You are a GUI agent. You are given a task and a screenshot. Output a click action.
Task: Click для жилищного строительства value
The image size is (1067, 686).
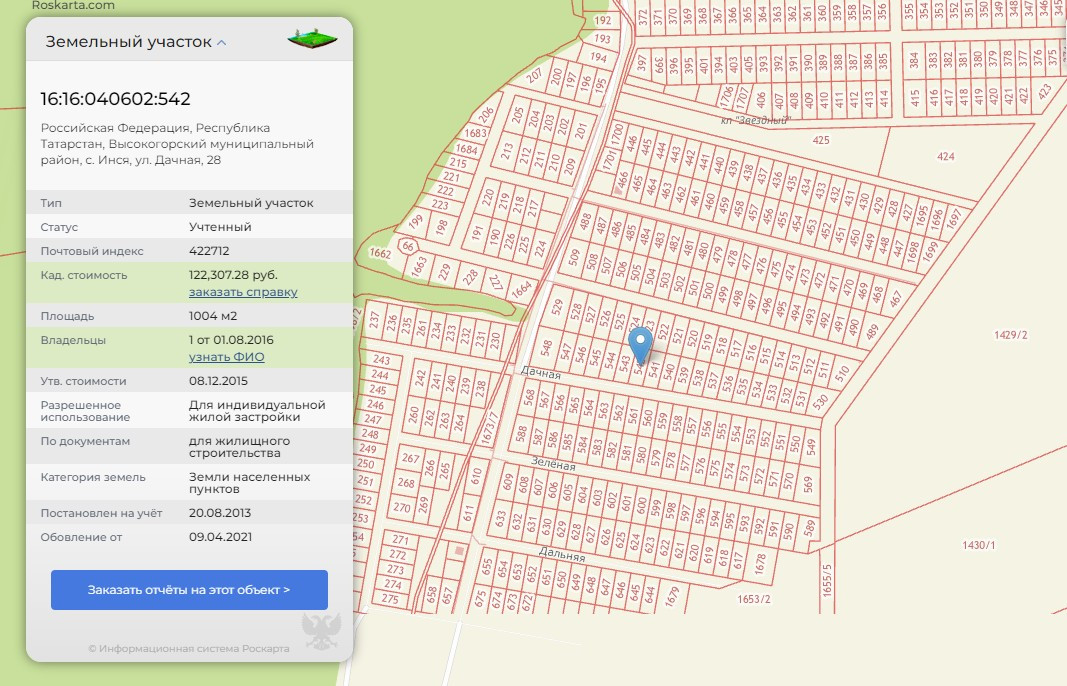240,446
